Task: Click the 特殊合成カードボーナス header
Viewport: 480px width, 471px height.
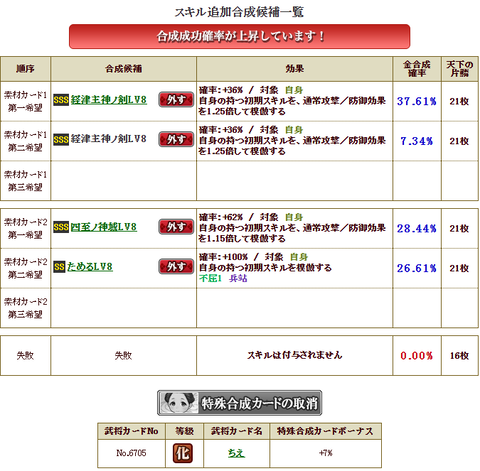Action: click(326, 431)
